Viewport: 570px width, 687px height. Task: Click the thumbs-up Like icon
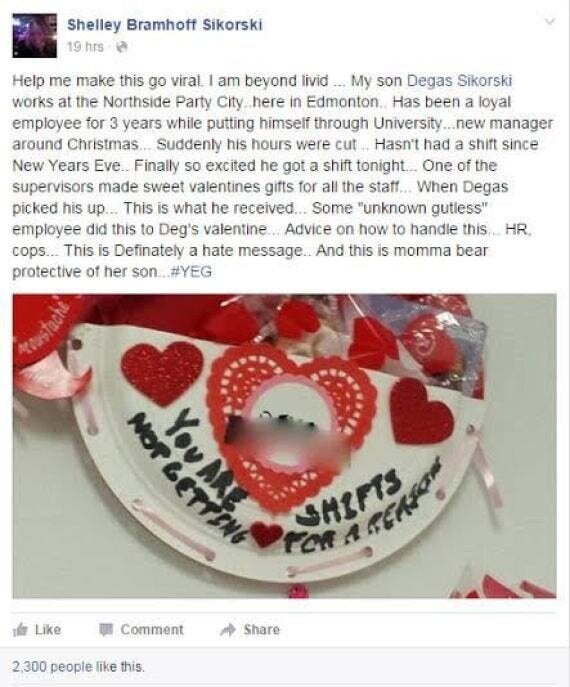(x=20, y=630)
